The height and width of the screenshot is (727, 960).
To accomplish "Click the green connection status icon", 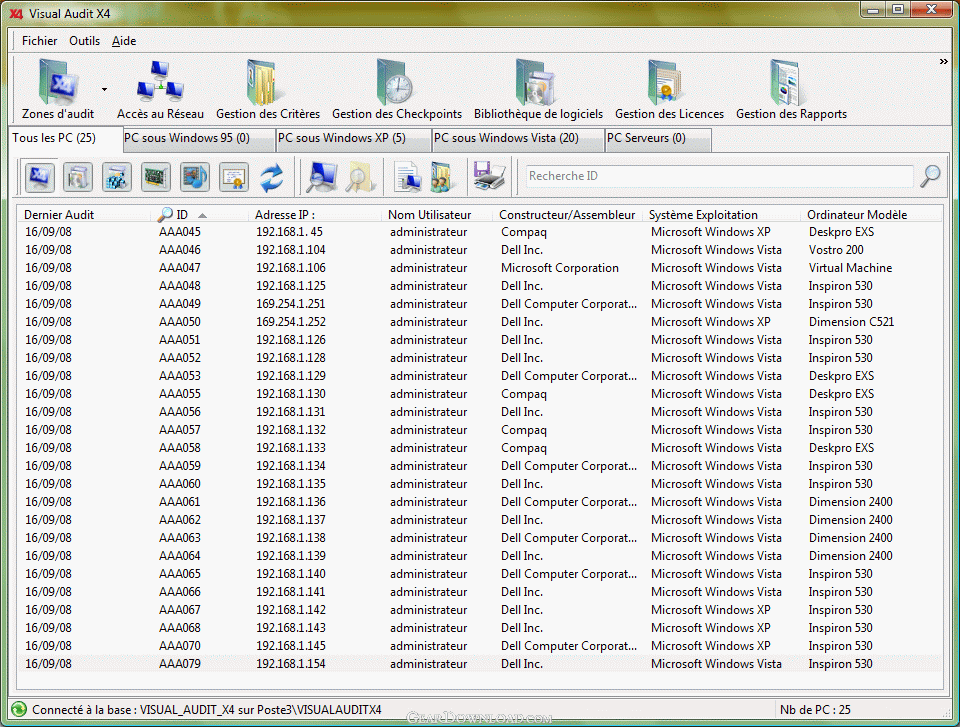I will 19,709.
